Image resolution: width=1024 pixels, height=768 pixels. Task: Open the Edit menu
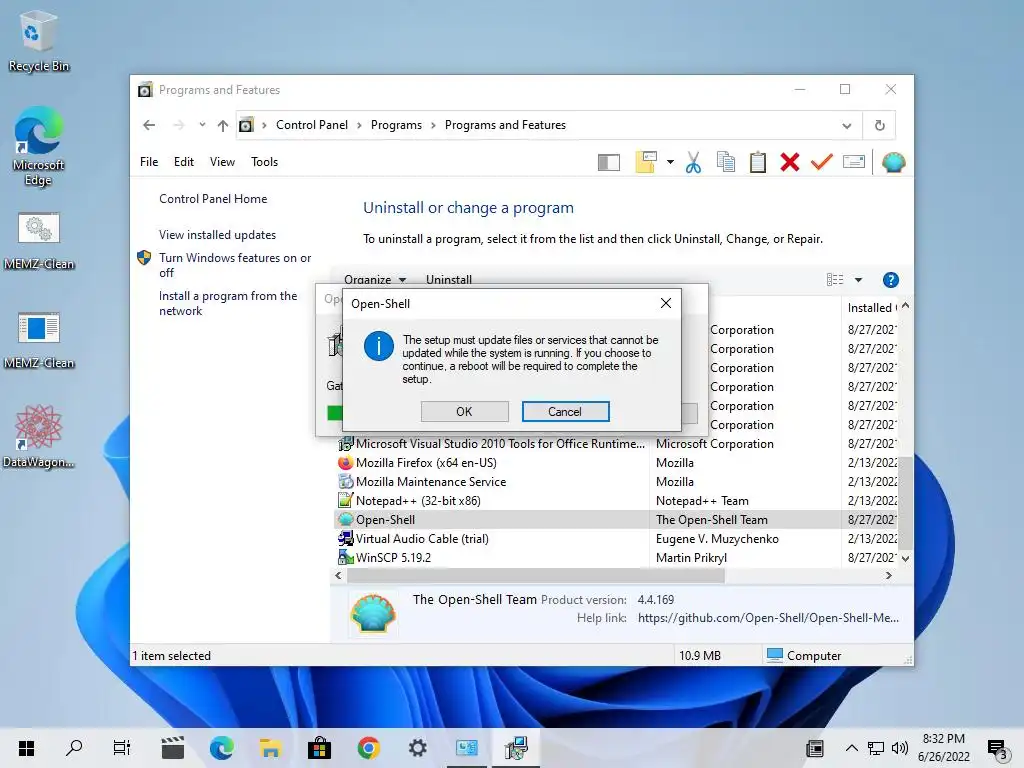(x=184, y=162)
